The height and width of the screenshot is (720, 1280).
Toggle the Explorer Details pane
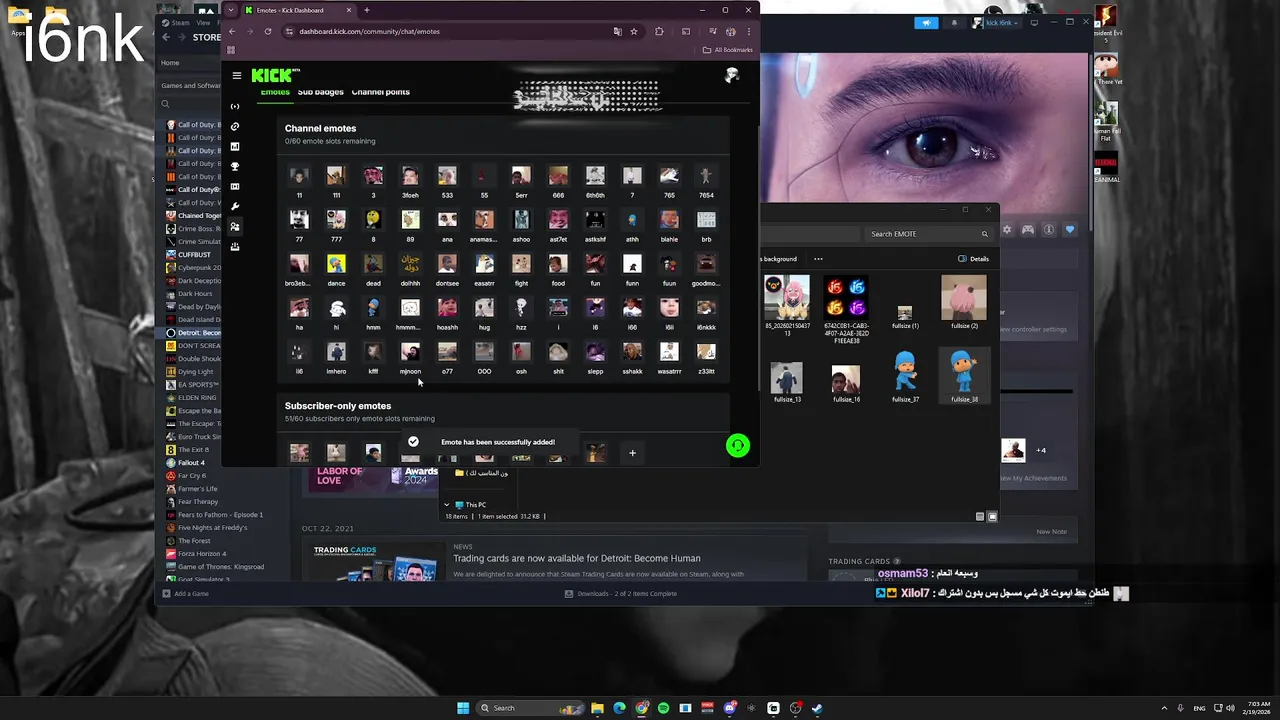pyautogui.click(x=973, y=259)
